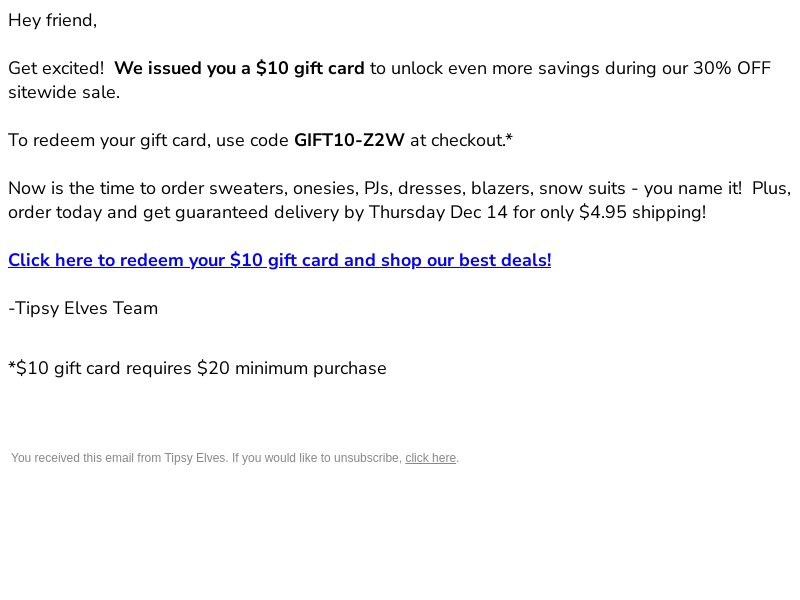The height and width of the screenshot is (600, 800).
Task: Click the '30% OFF' text
Action: pos(732,68)
